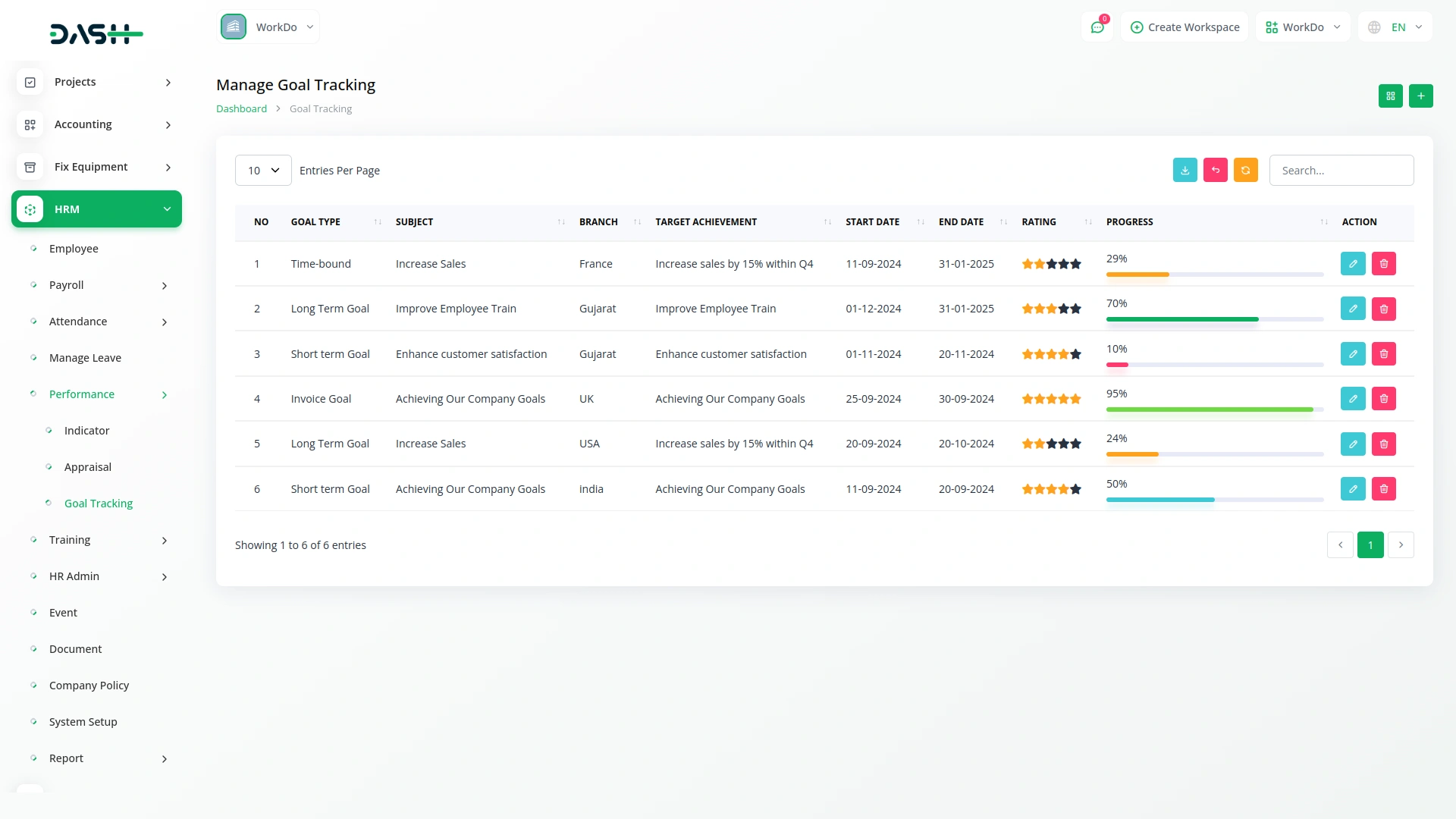Click the blue download export icon
The width and height of the screenshot is (1456, 819).
1185,170
